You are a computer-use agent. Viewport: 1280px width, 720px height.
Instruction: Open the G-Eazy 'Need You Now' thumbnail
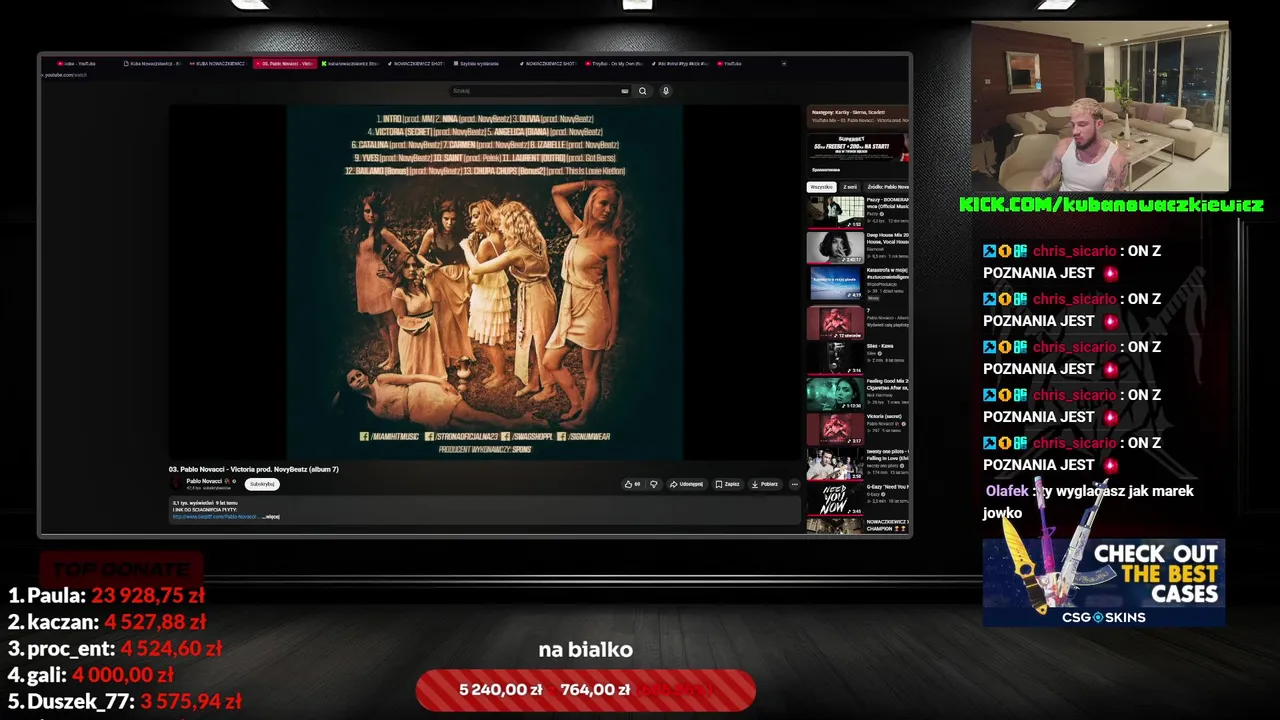coord(835,500)
